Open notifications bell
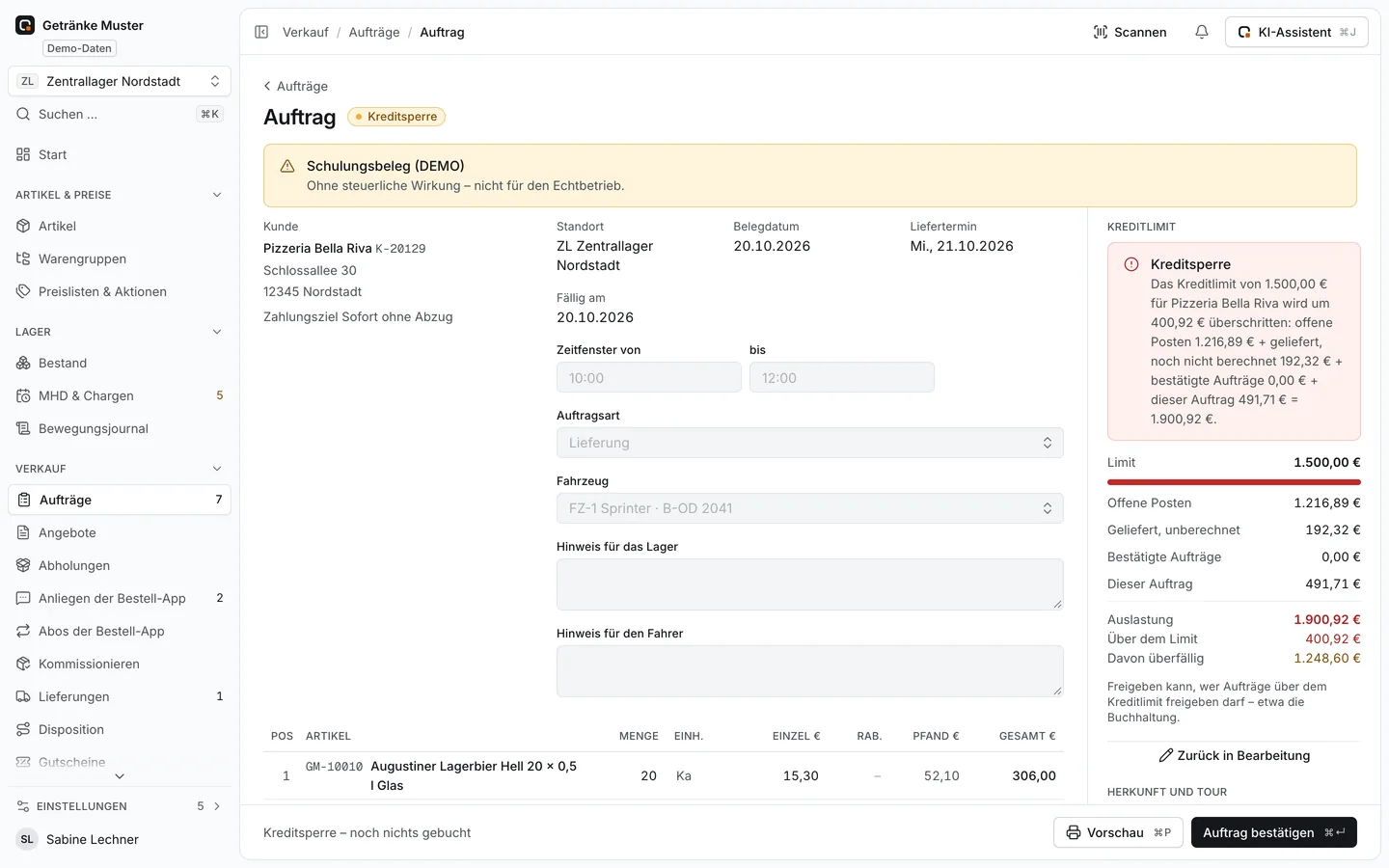Screen dimensions: 1389x868 (1202, 32)
